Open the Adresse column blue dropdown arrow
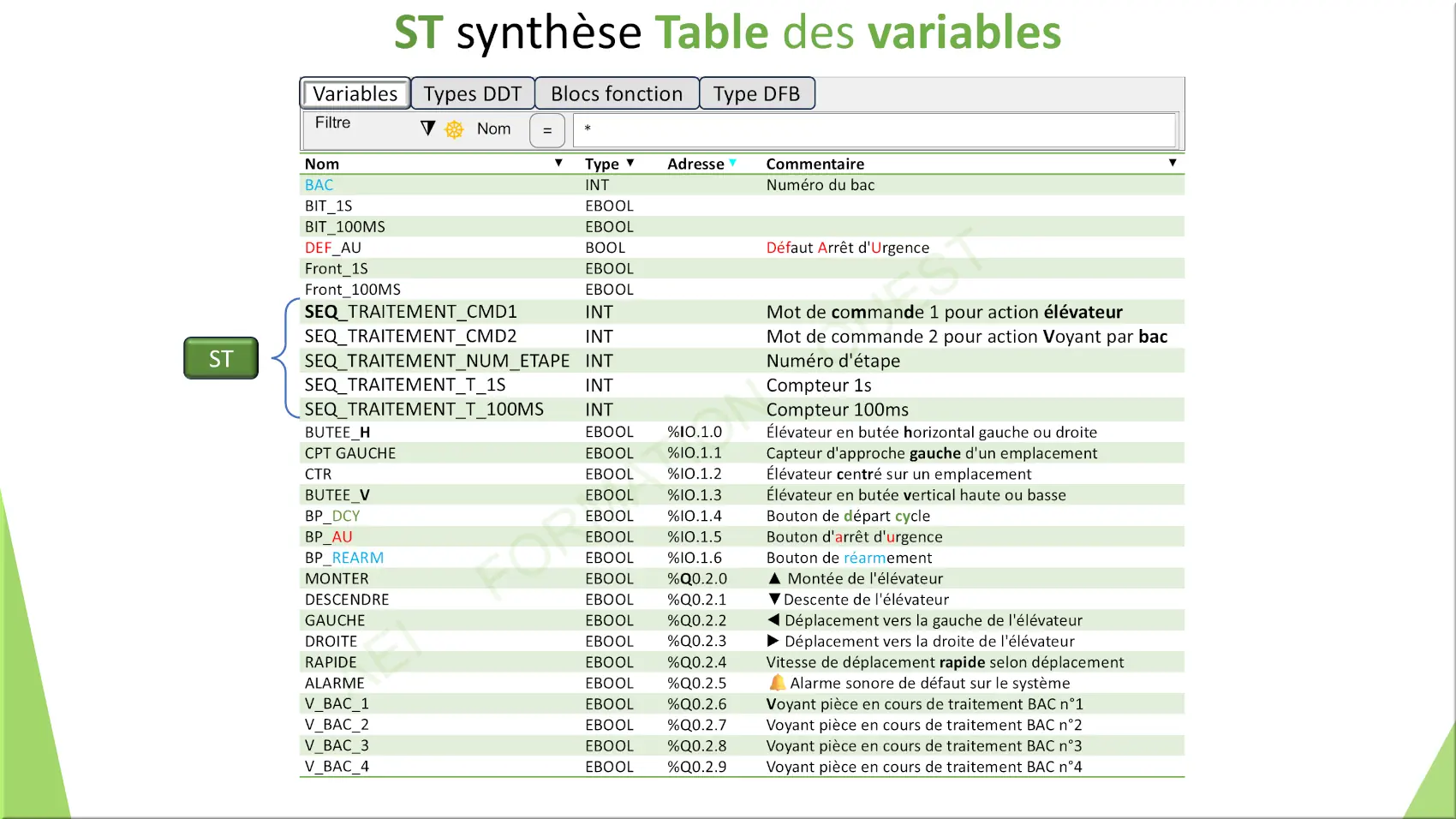The image size is (1456, 819). coord(732,163)
